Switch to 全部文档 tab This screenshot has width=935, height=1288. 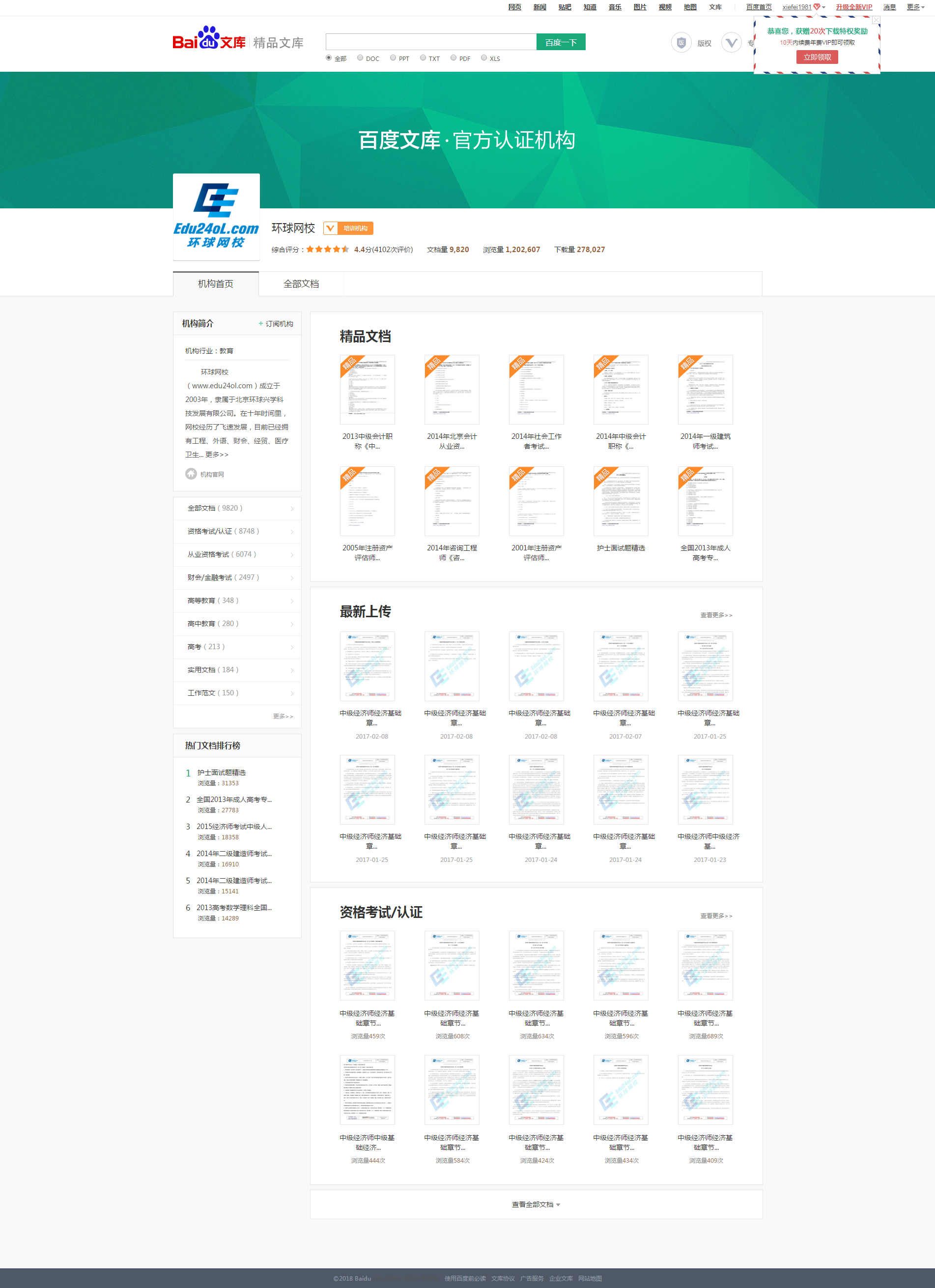click(302, 284)
